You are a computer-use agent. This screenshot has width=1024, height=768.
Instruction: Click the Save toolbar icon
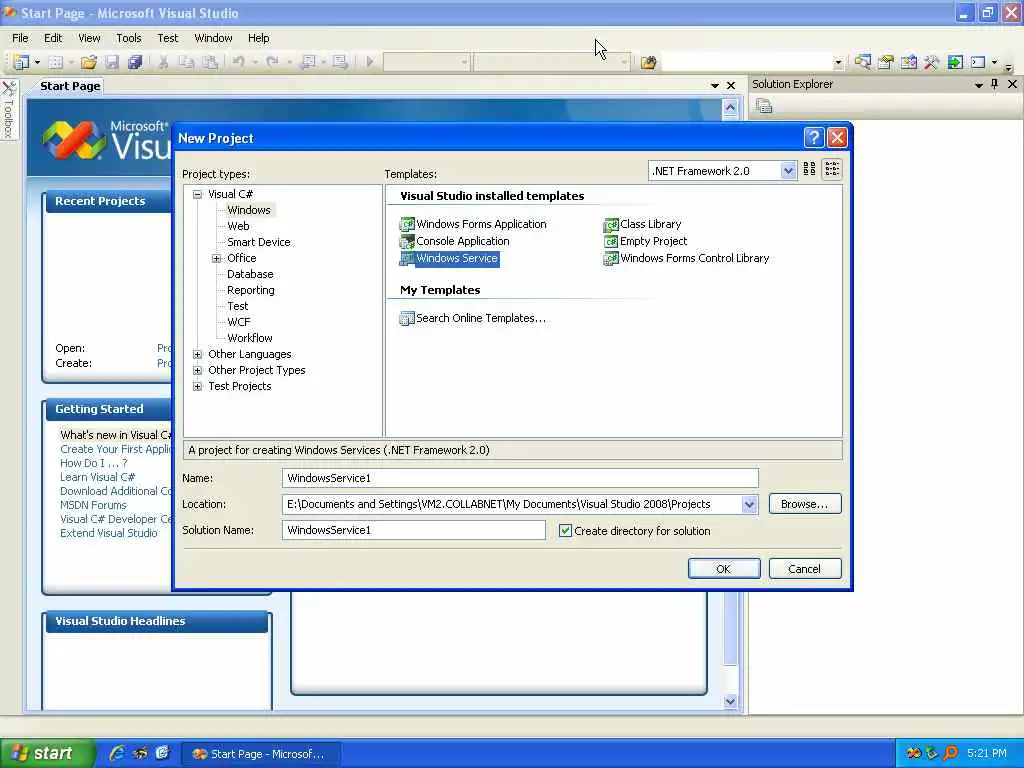[112, 62]
